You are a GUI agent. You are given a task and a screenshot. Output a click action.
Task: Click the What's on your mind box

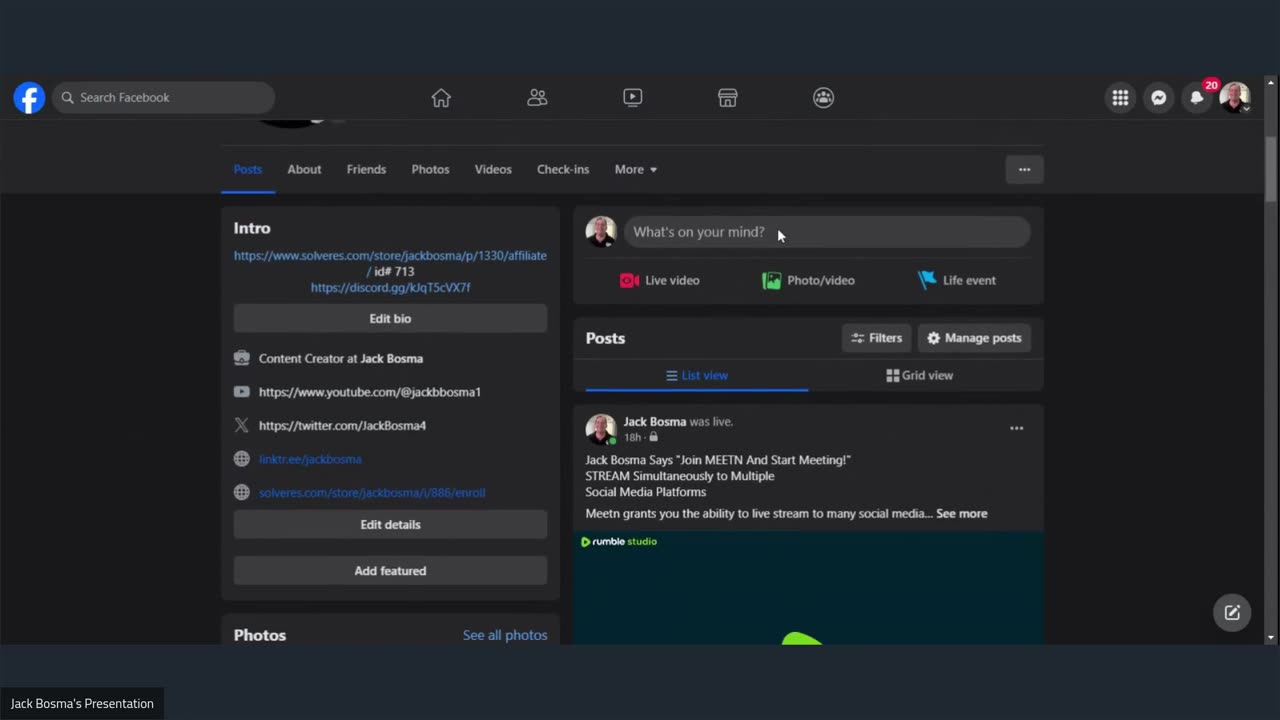827,232
